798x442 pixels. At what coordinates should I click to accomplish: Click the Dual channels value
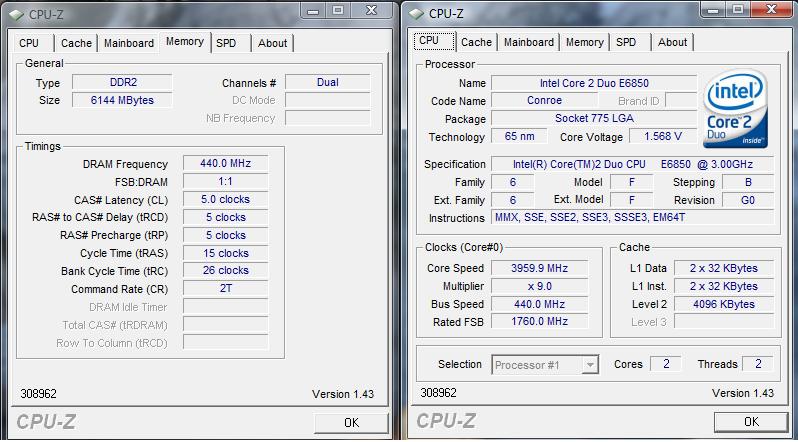pyautogui.click(x=327, y=82)
